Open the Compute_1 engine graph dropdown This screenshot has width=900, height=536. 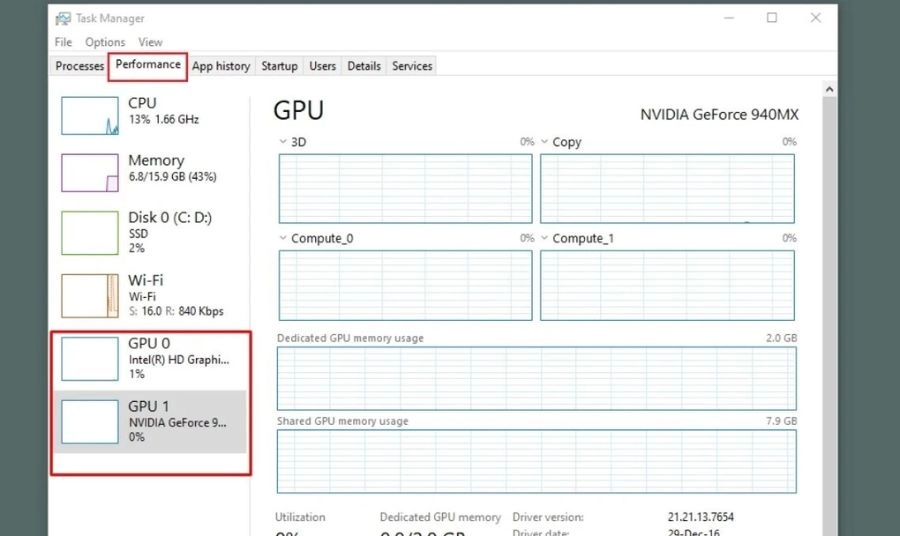pyautogui.click(x=544, y=238)
